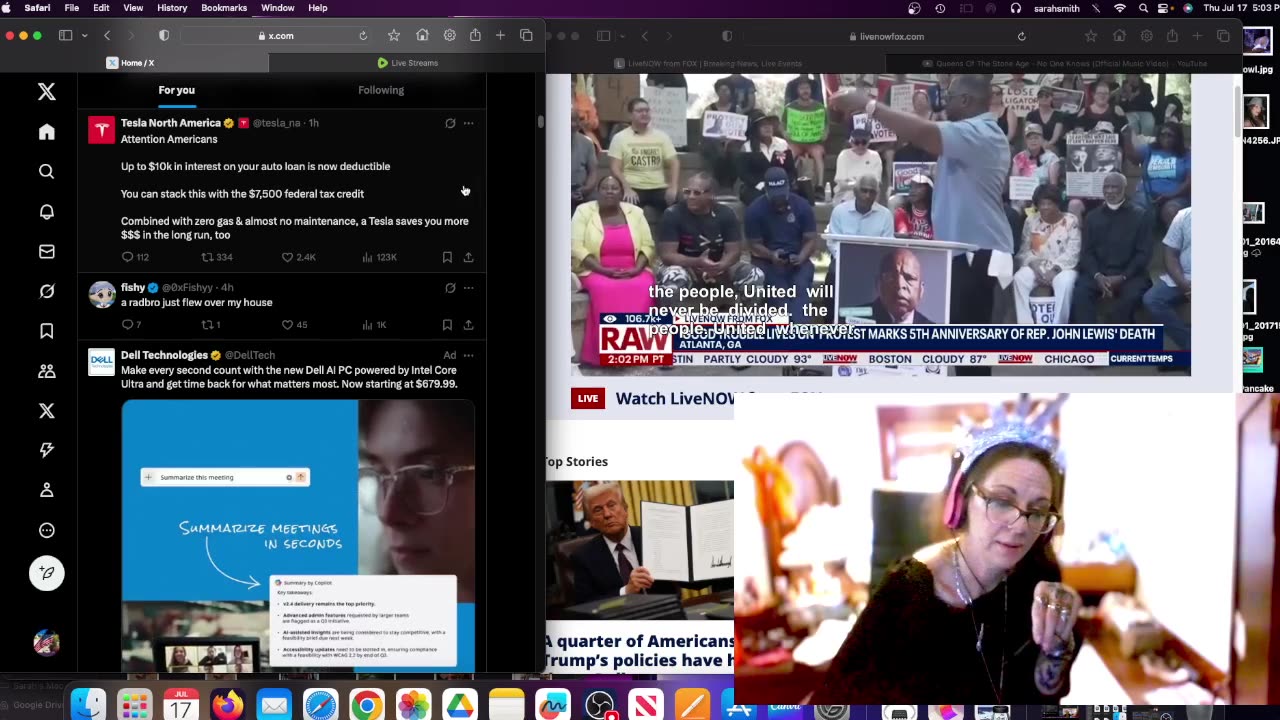The height and width of the screenshot is (720, 1280).
Task: Click bookmark star in x.com toolbar
Action: coord(394,35)
